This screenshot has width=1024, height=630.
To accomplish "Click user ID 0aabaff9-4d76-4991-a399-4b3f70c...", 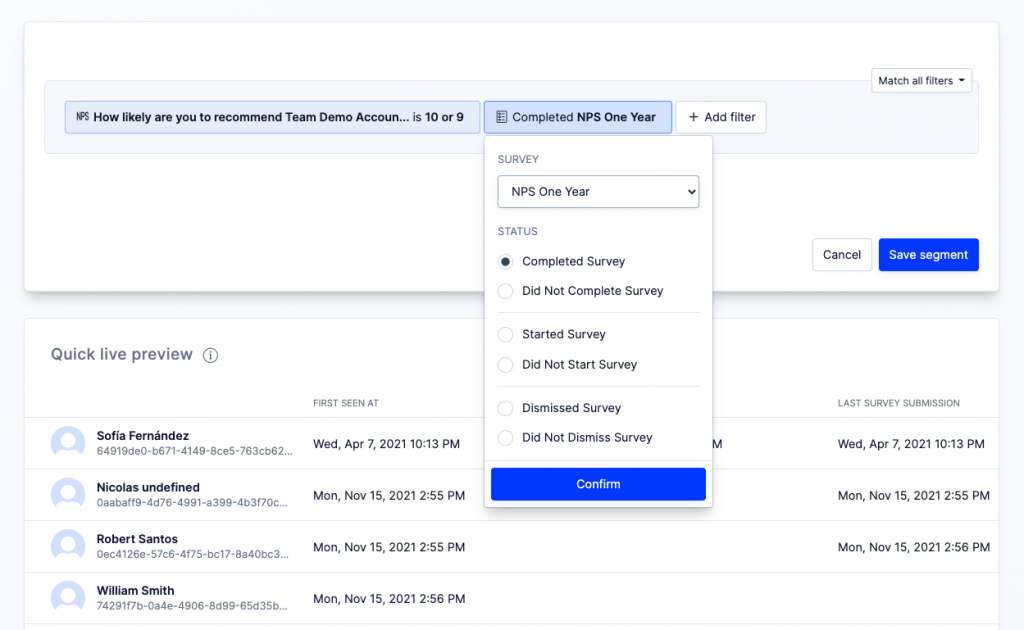I will 192,503.
